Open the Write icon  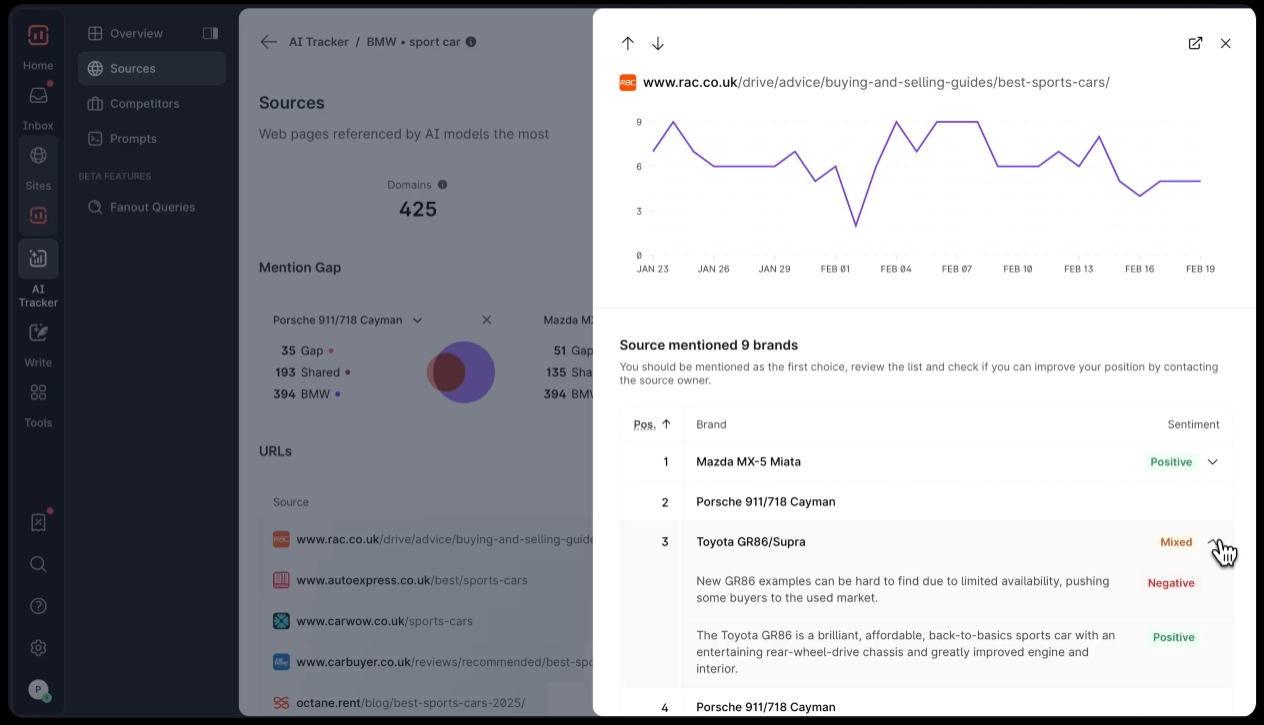(38, 333)
